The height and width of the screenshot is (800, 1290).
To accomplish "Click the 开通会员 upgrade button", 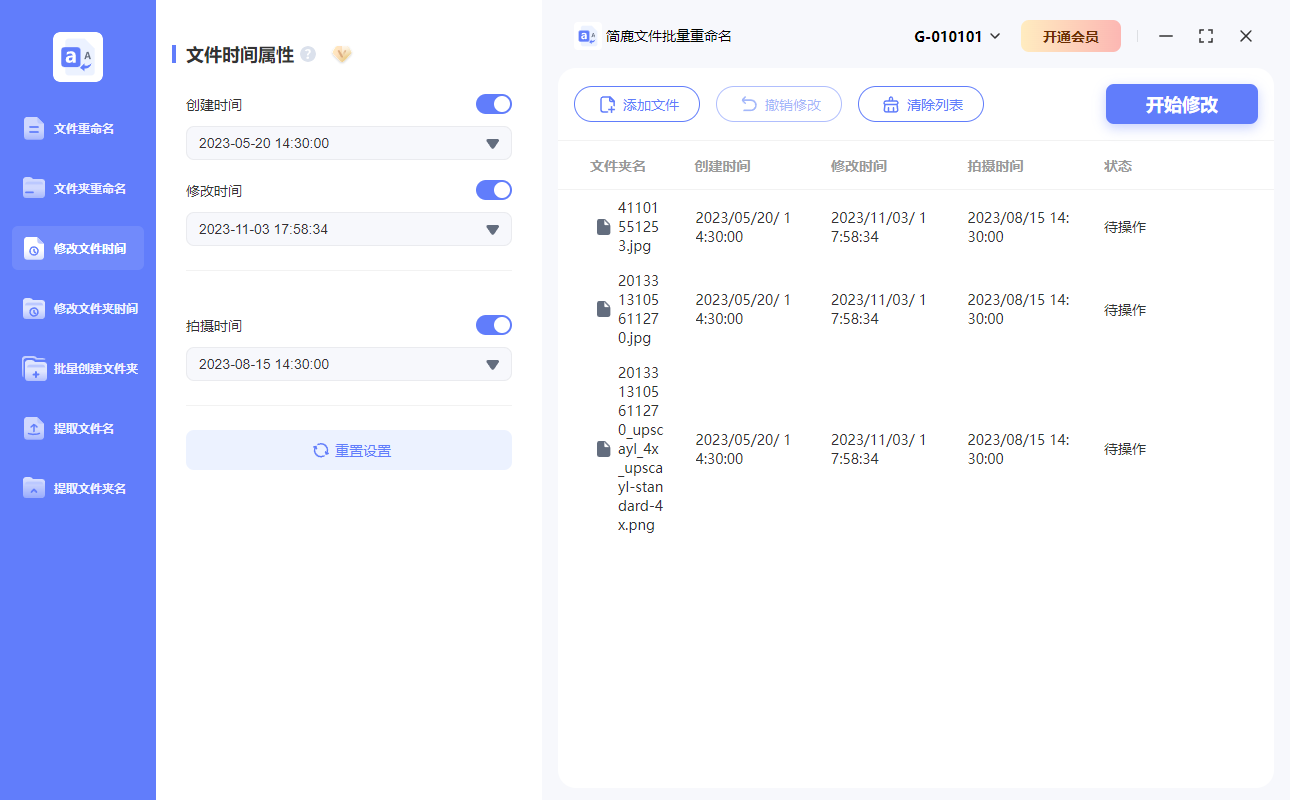I will (1071, 35).
